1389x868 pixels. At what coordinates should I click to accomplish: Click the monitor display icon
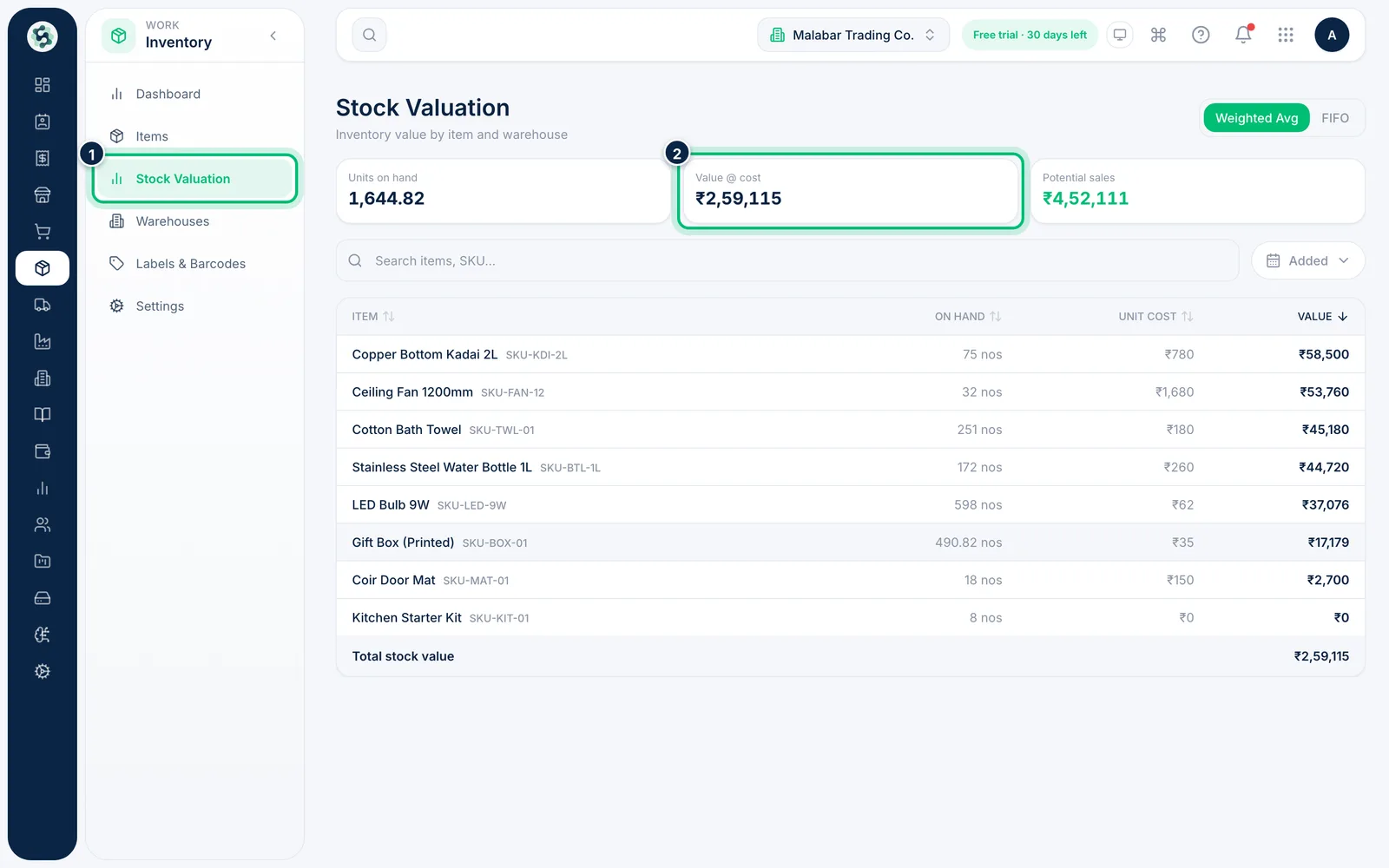click(1120, 35)
